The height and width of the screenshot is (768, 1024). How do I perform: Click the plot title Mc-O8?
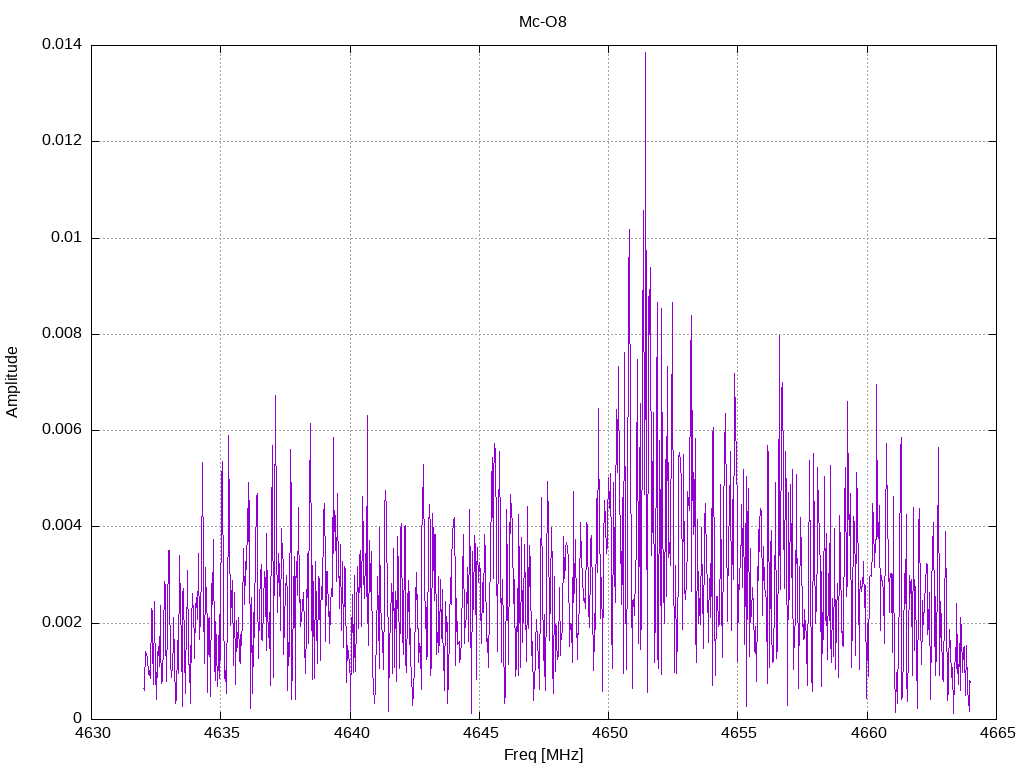pyautogui.click(x=543, y=21)
